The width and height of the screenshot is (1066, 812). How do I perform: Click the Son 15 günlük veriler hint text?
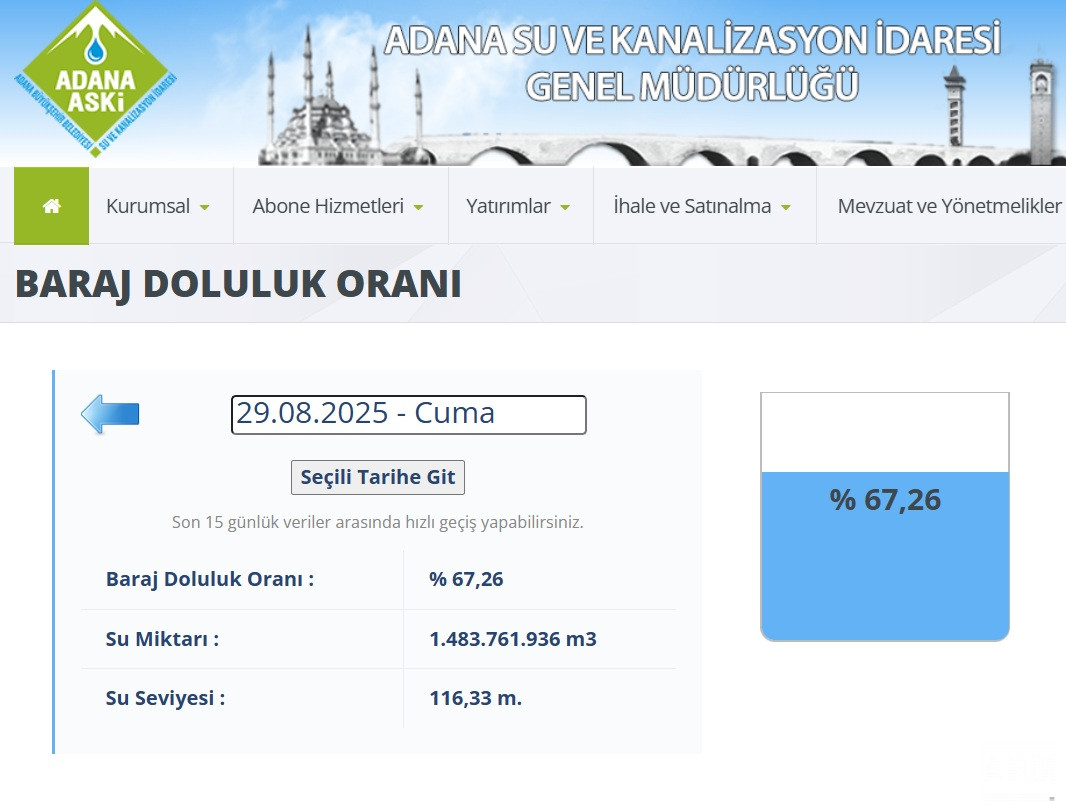pos(378,522)
